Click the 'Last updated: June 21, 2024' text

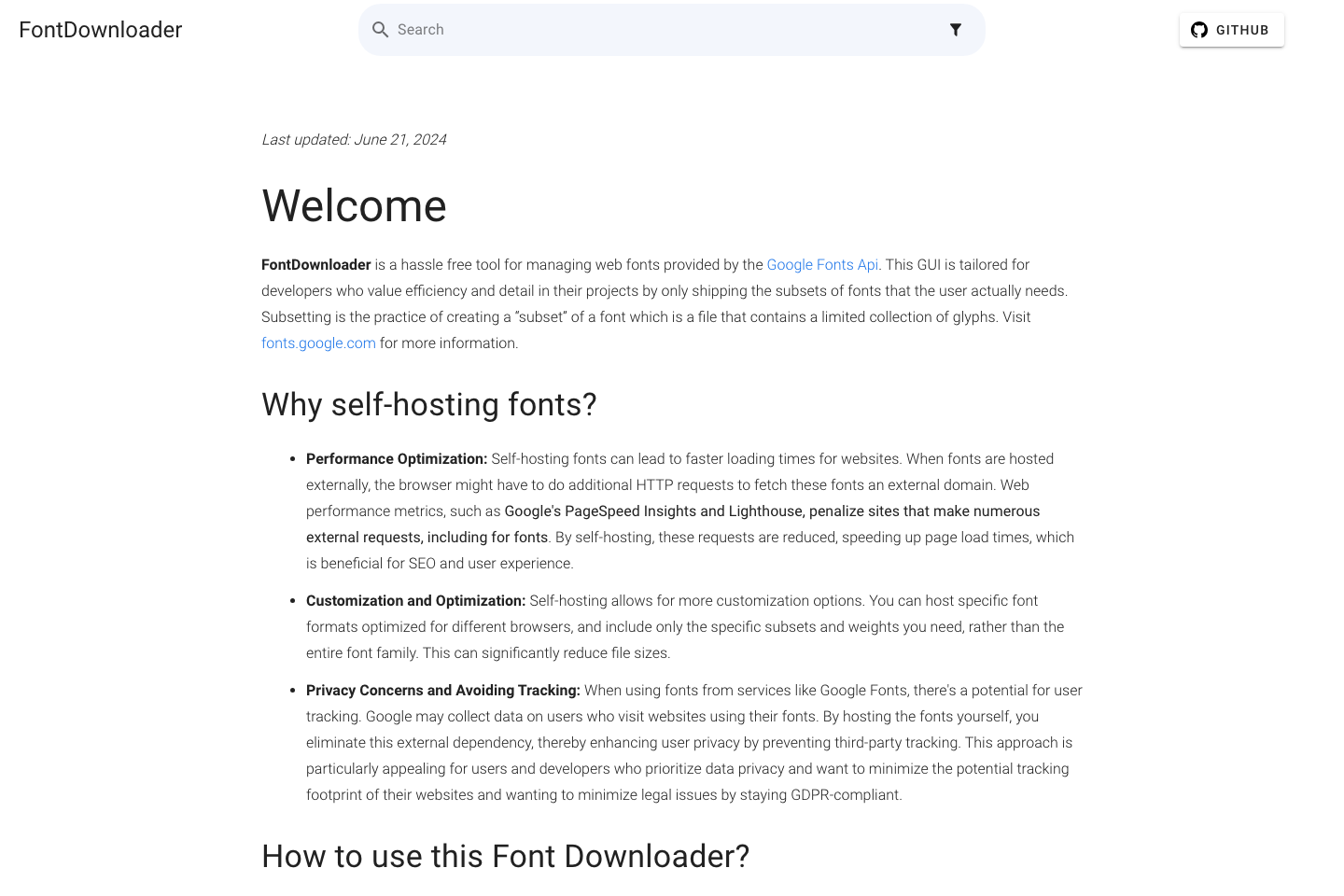pyautogui.click(x=354, y=139)
